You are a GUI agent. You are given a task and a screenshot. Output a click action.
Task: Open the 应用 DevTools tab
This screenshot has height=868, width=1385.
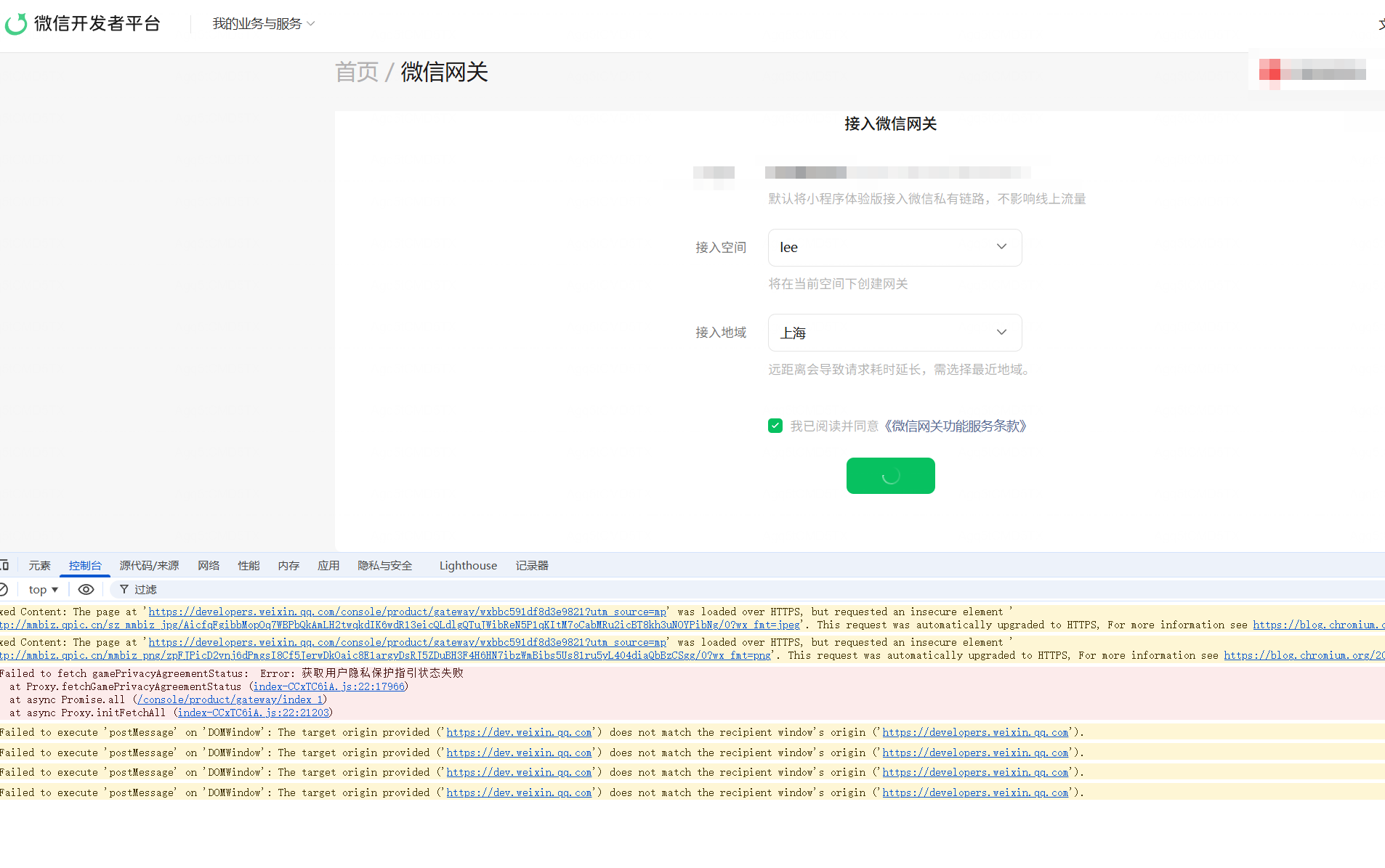point(328,566)
